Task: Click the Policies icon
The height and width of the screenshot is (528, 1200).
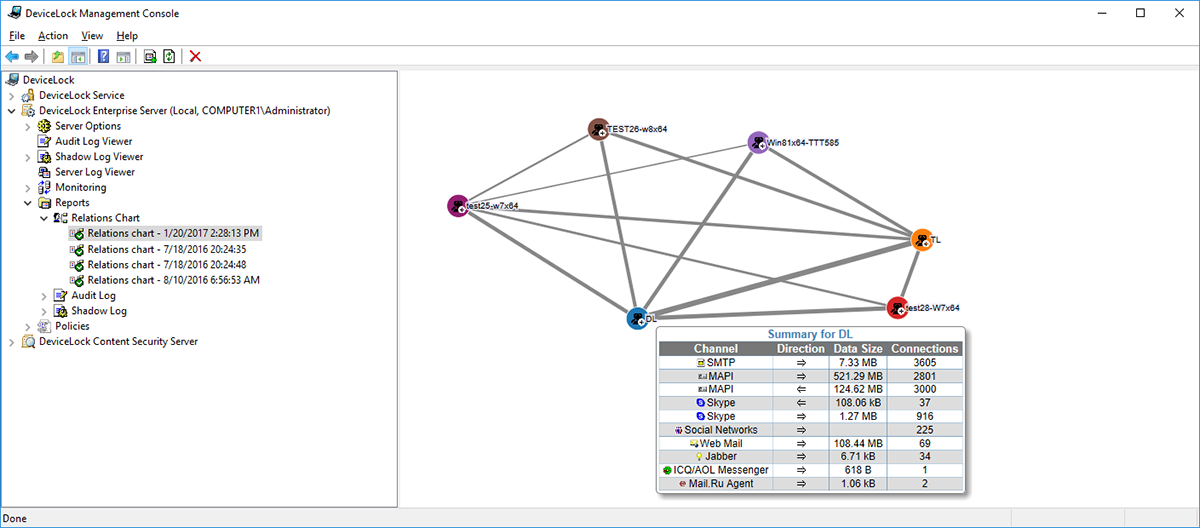Action: (x=44, y=326)
